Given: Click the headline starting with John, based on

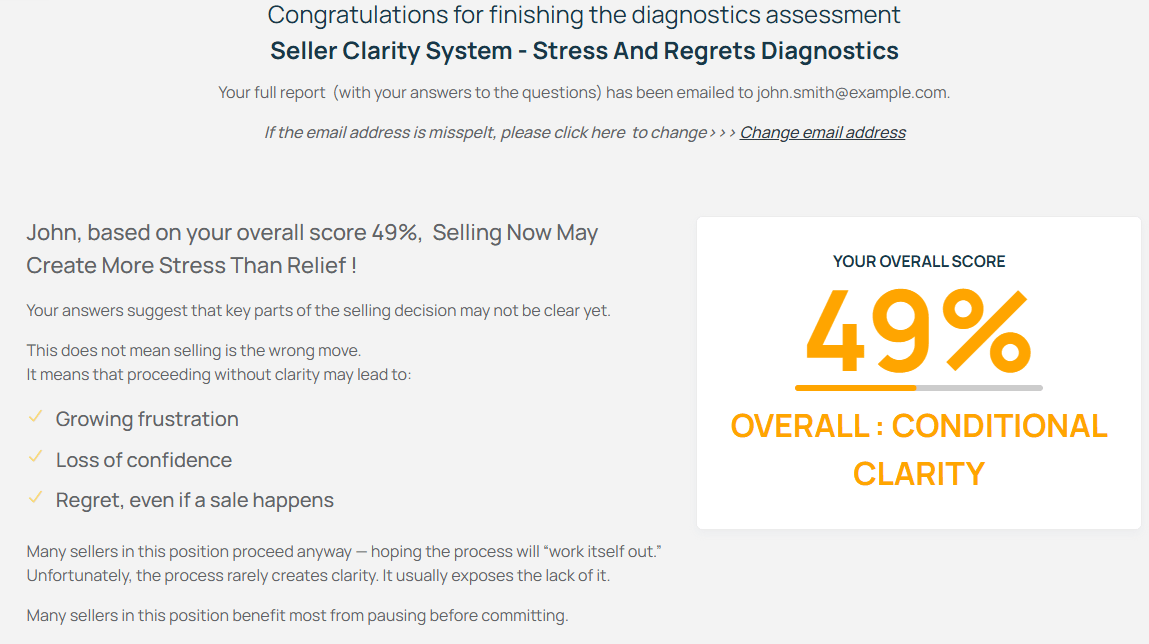Looking at the screenshot, I should click(x=312, y=249).
